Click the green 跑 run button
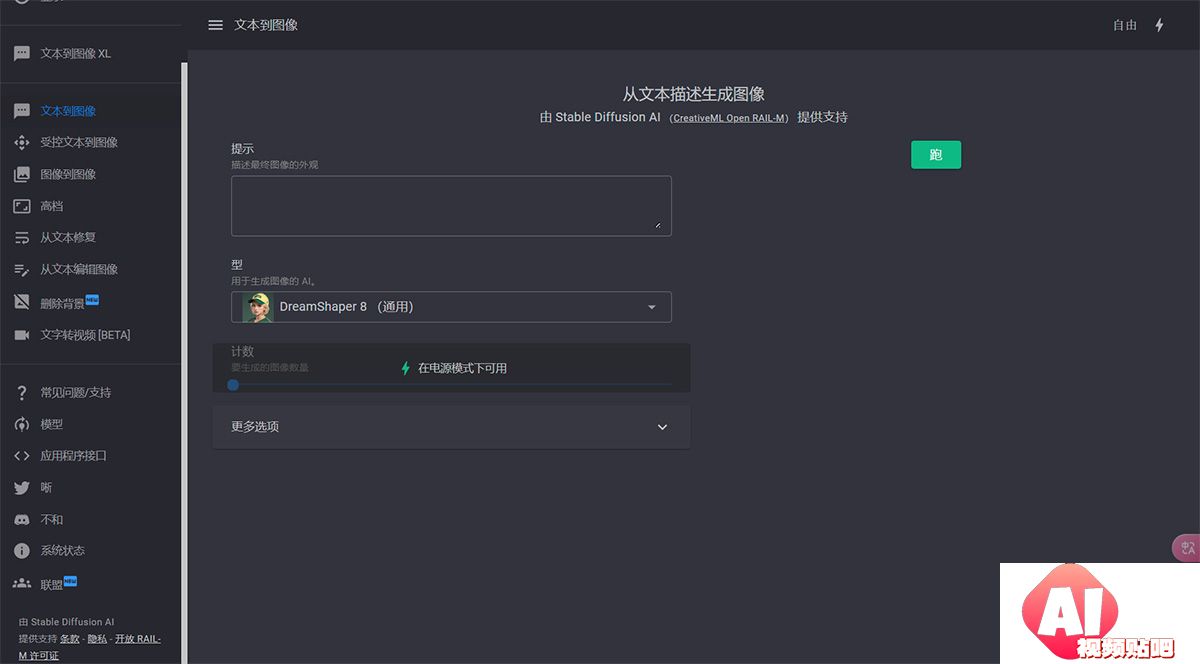The image size is (1200, 664). [x=936, y=155]
